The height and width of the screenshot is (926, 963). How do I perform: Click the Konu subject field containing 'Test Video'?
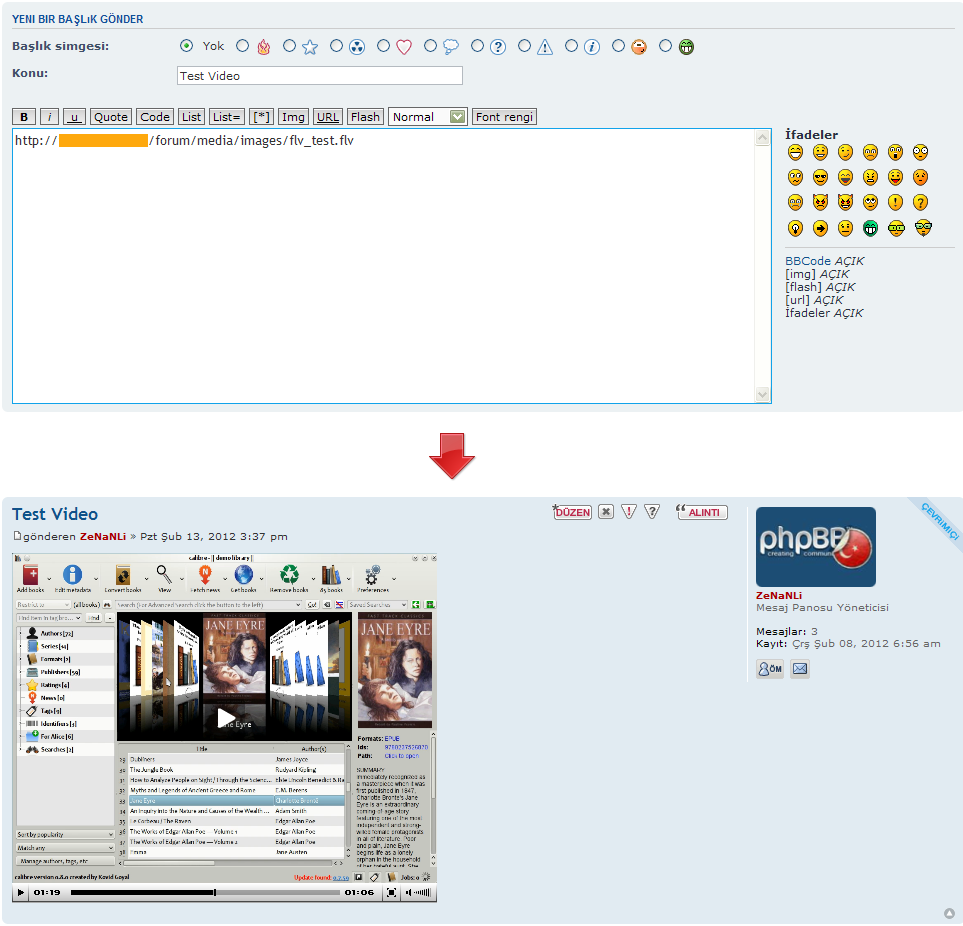point(319,76)
